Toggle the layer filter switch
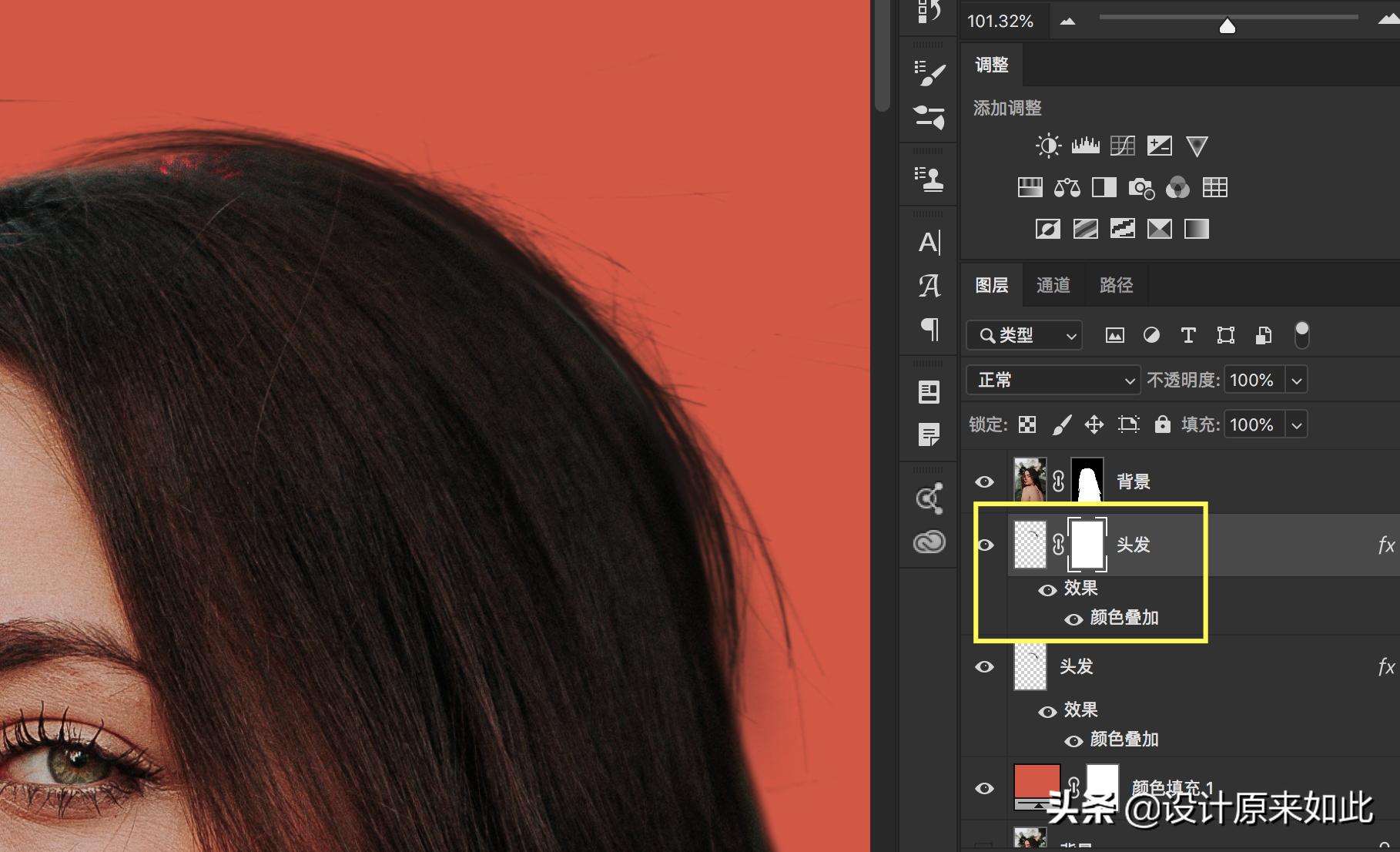Screen dimensions: 1400x852 tap(1301, 335)
